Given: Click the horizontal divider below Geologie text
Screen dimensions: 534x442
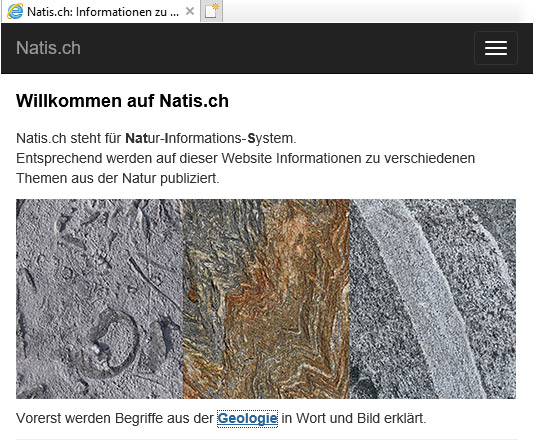Looking at the screenshot, I should click(266, 439).
